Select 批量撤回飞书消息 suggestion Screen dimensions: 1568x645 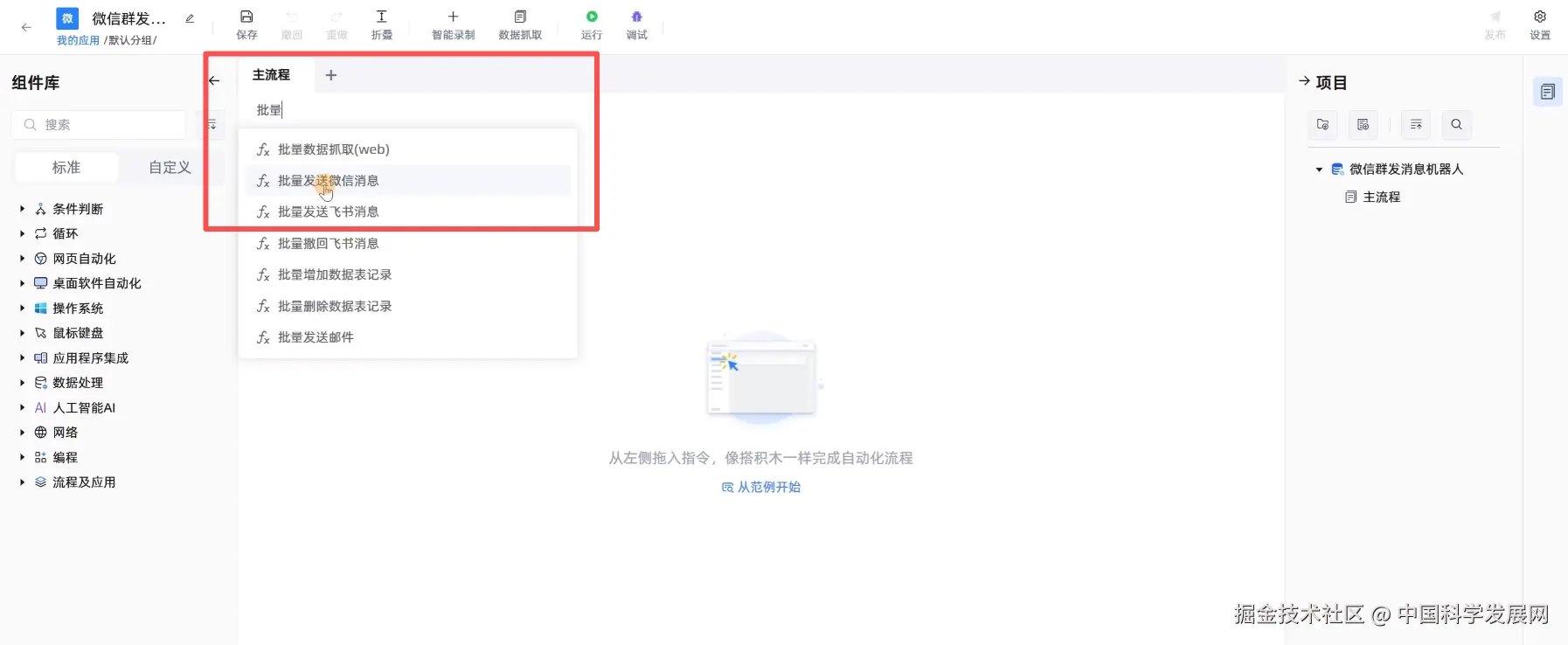pyautogui.click(x=407, y=243)
